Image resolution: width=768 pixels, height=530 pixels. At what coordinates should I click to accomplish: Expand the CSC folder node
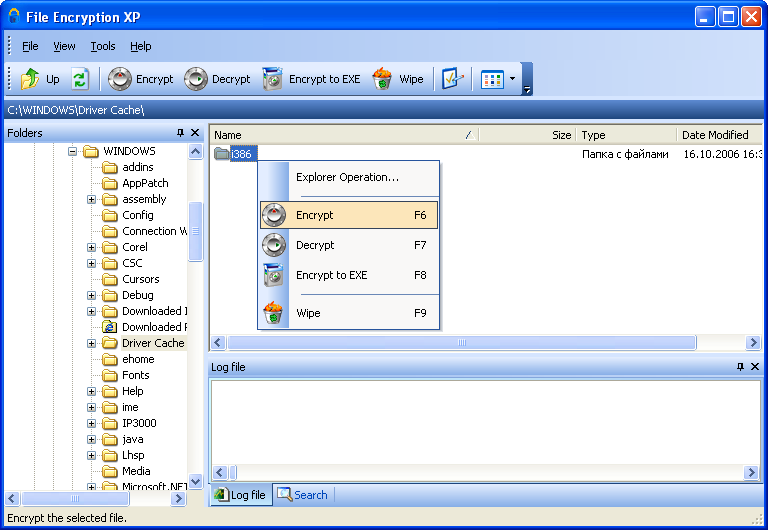[92, 264]
